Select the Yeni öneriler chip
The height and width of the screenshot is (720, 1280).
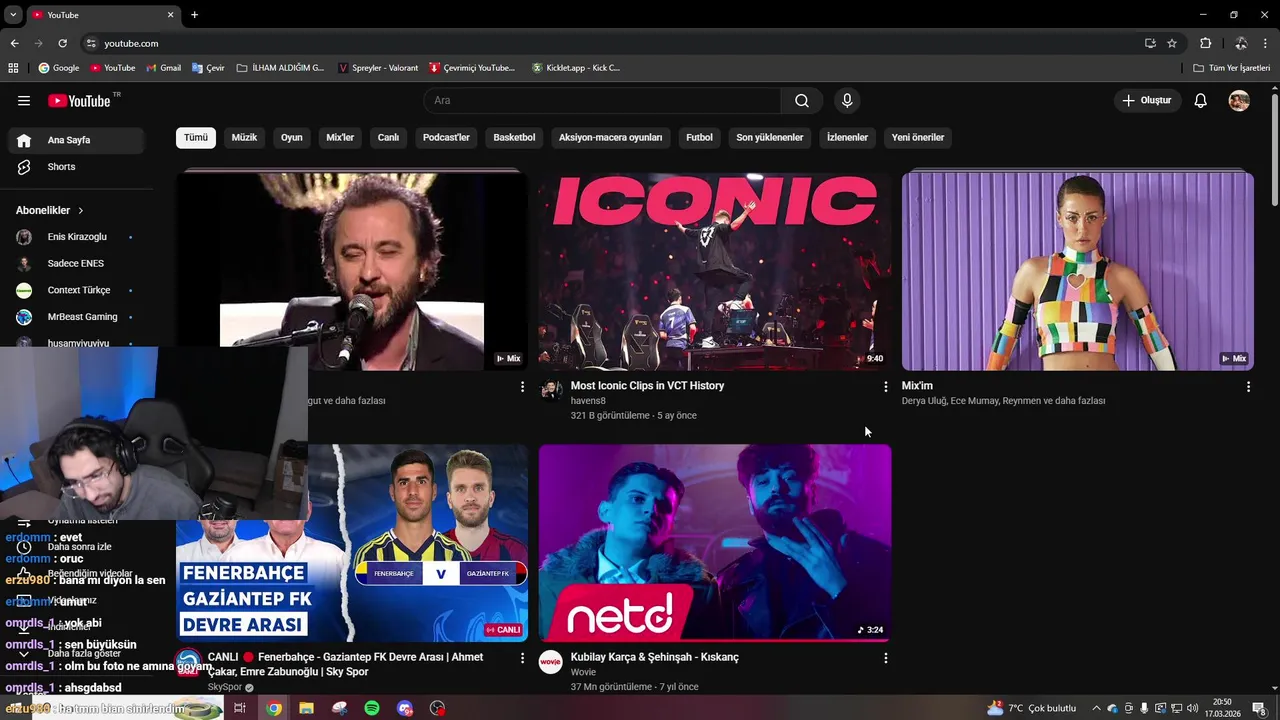click(917, 137)
